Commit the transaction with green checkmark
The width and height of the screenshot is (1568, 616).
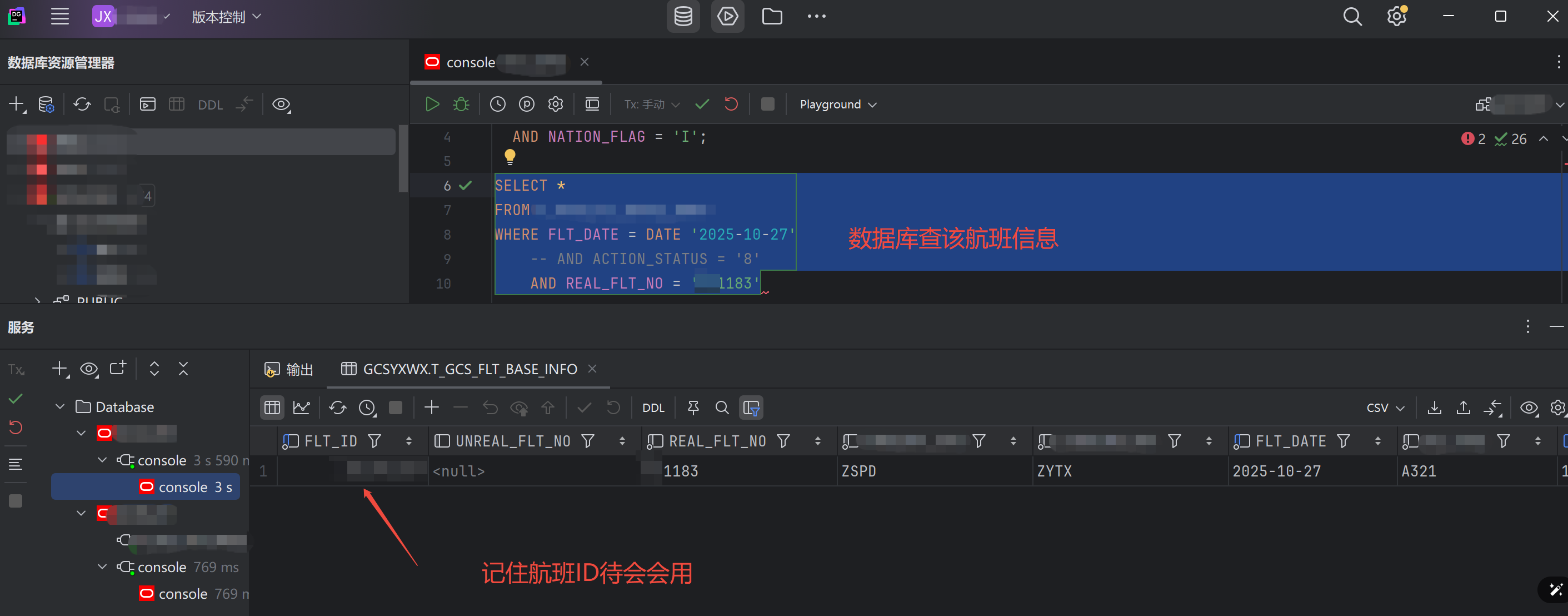coord(702,104)
